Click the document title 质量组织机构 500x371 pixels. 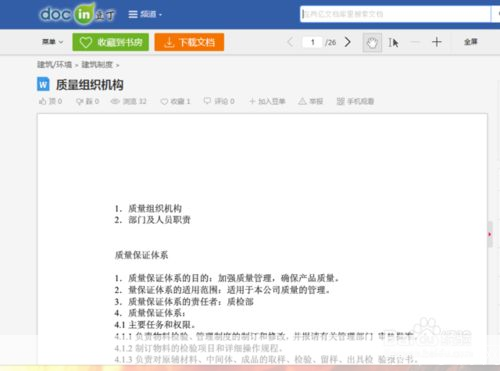(x=90, y=85)
